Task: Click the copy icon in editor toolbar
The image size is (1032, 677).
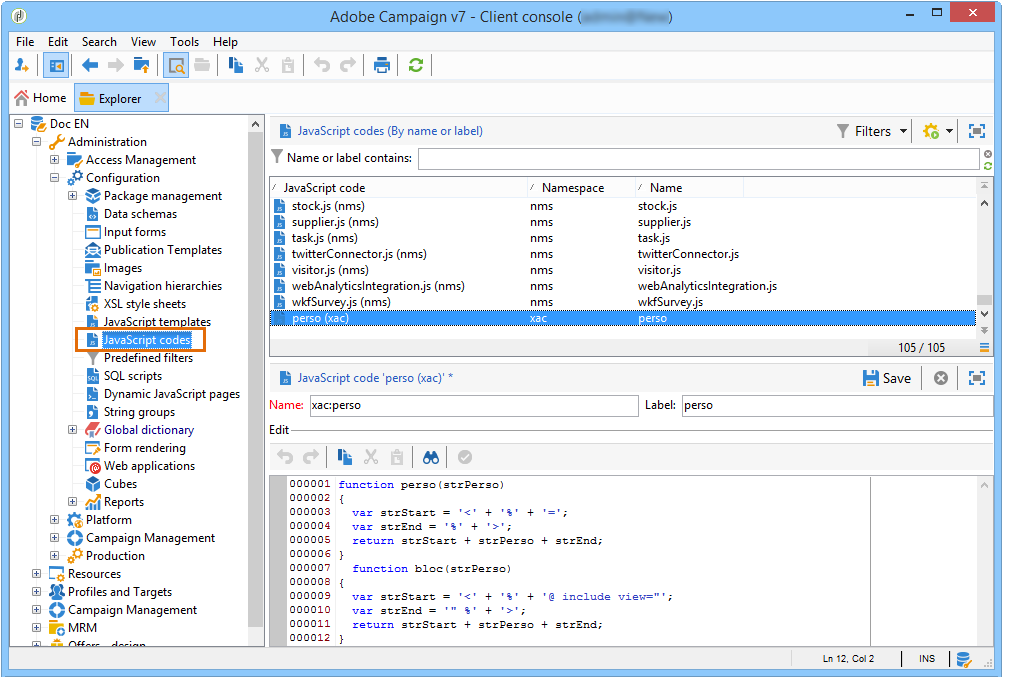Action: (x=344, y=457)
